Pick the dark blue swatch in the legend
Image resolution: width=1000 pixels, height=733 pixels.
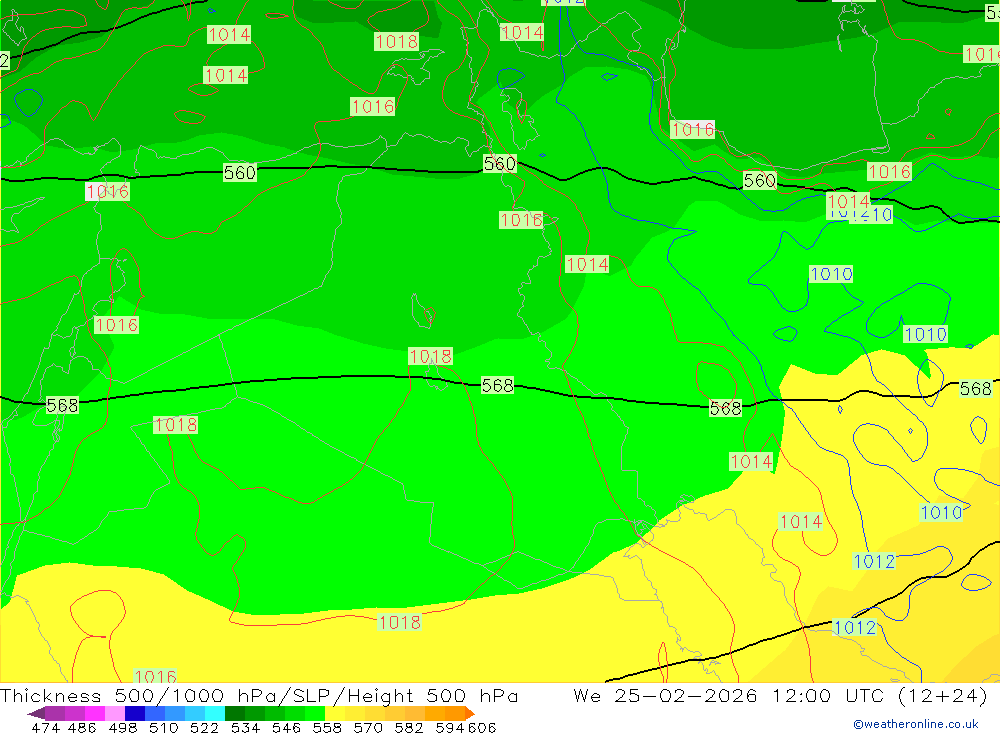coord(135,713)
